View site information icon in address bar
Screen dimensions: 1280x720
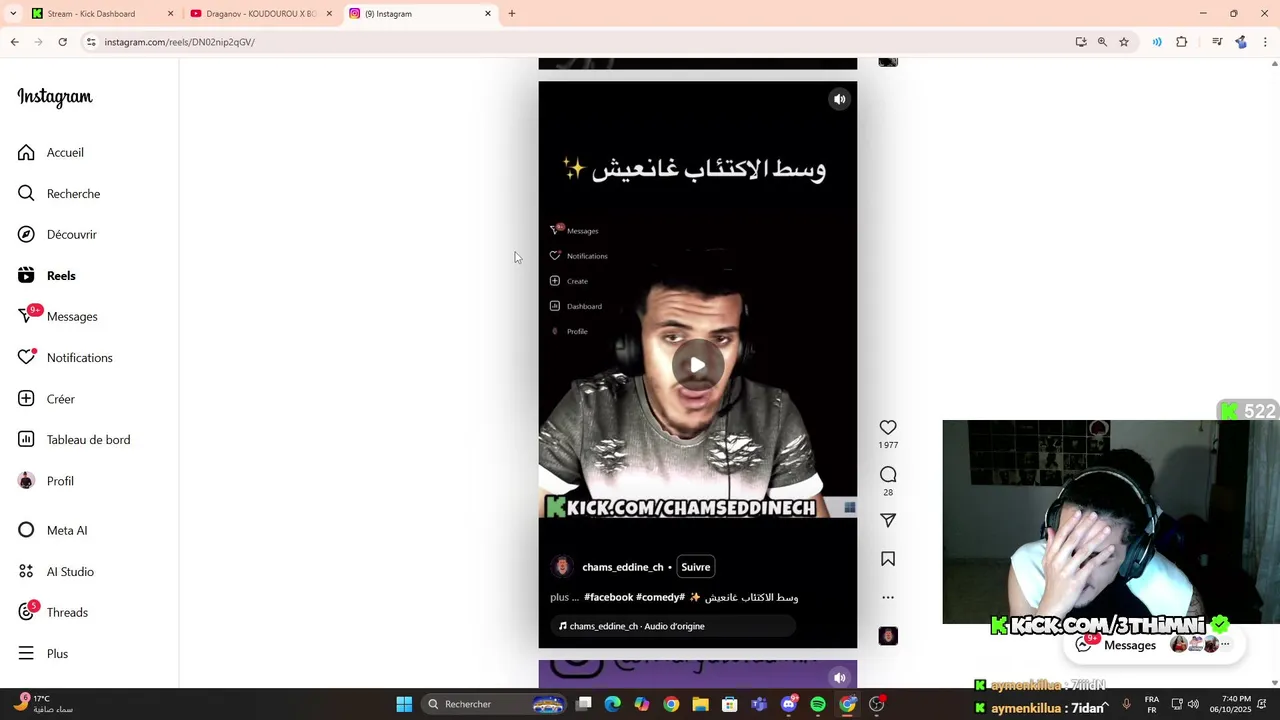pyautogui.click(x=91, y=42)
